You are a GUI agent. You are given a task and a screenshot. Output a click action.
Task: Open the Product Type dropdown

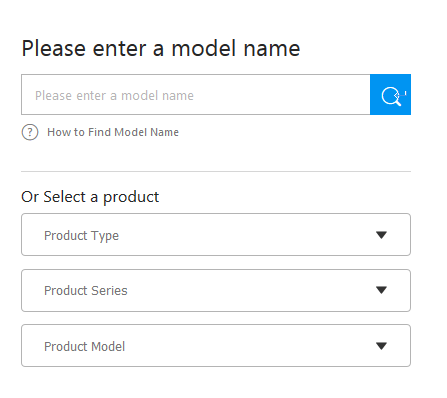216,235
